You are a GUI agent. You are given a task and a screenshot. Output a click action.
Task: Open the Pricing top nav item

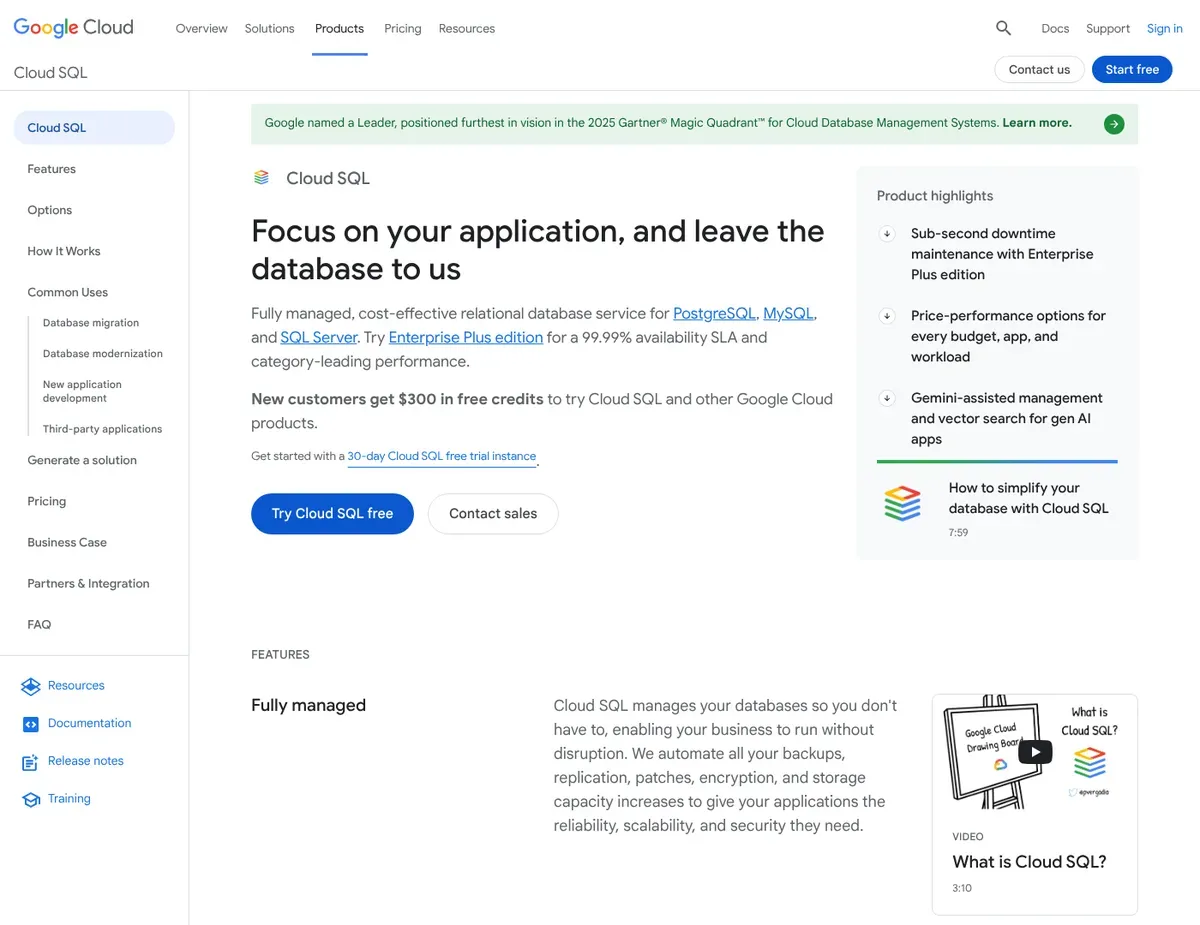coord(402,28)
